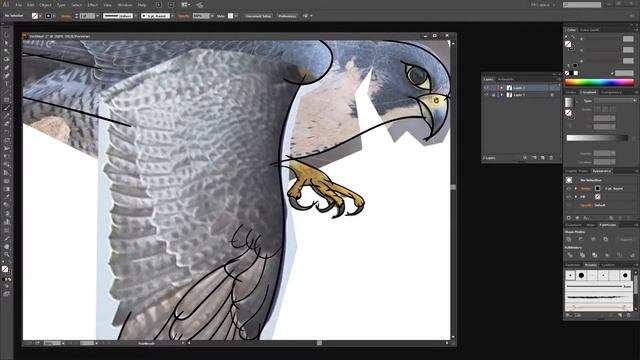
Task: Pick a color from the Color spectrum bar
Action: pyautogui.click(x=599, y=82)
